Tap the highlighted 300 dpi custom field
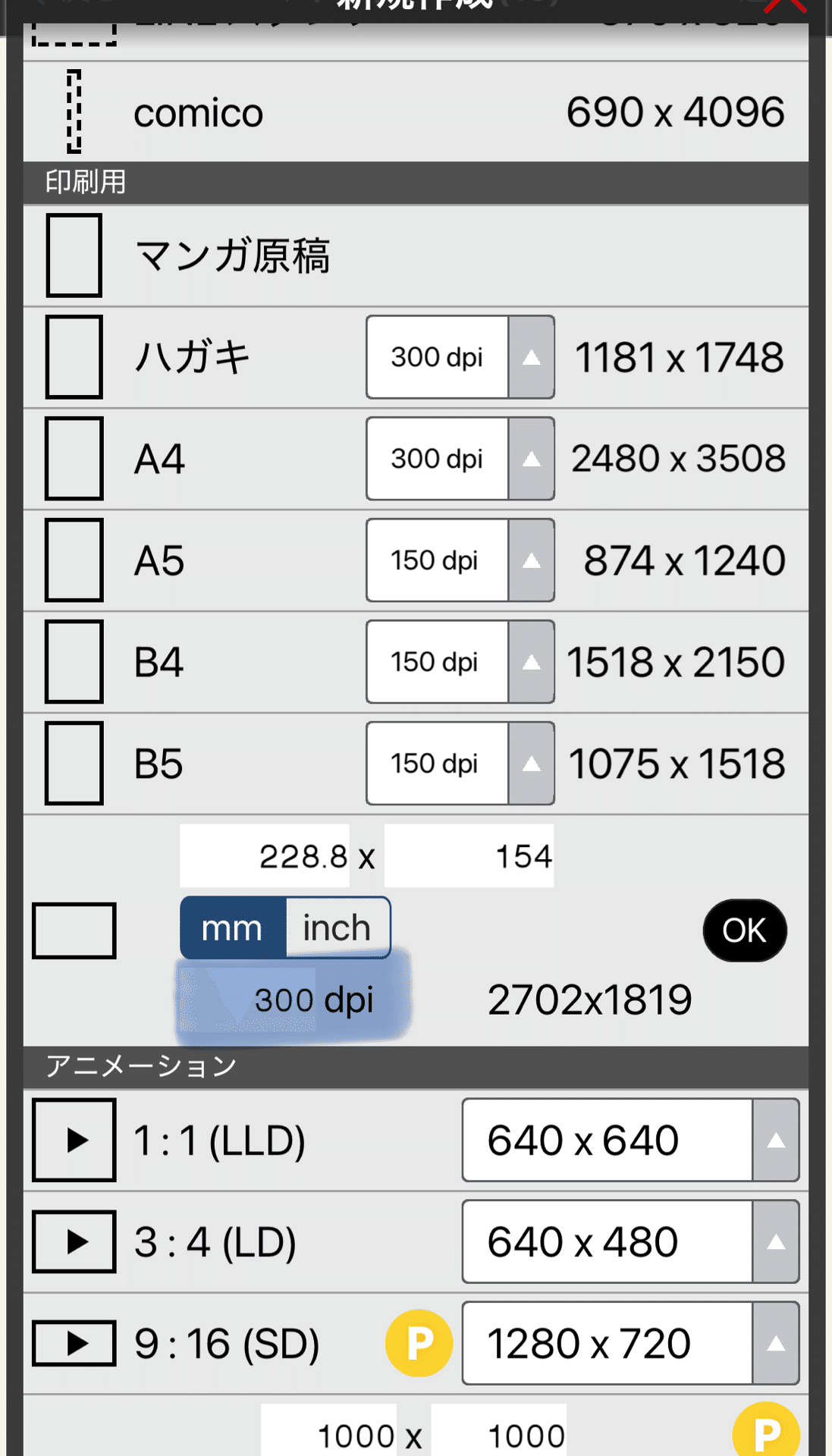The image size is (832, 1456). 294,999
